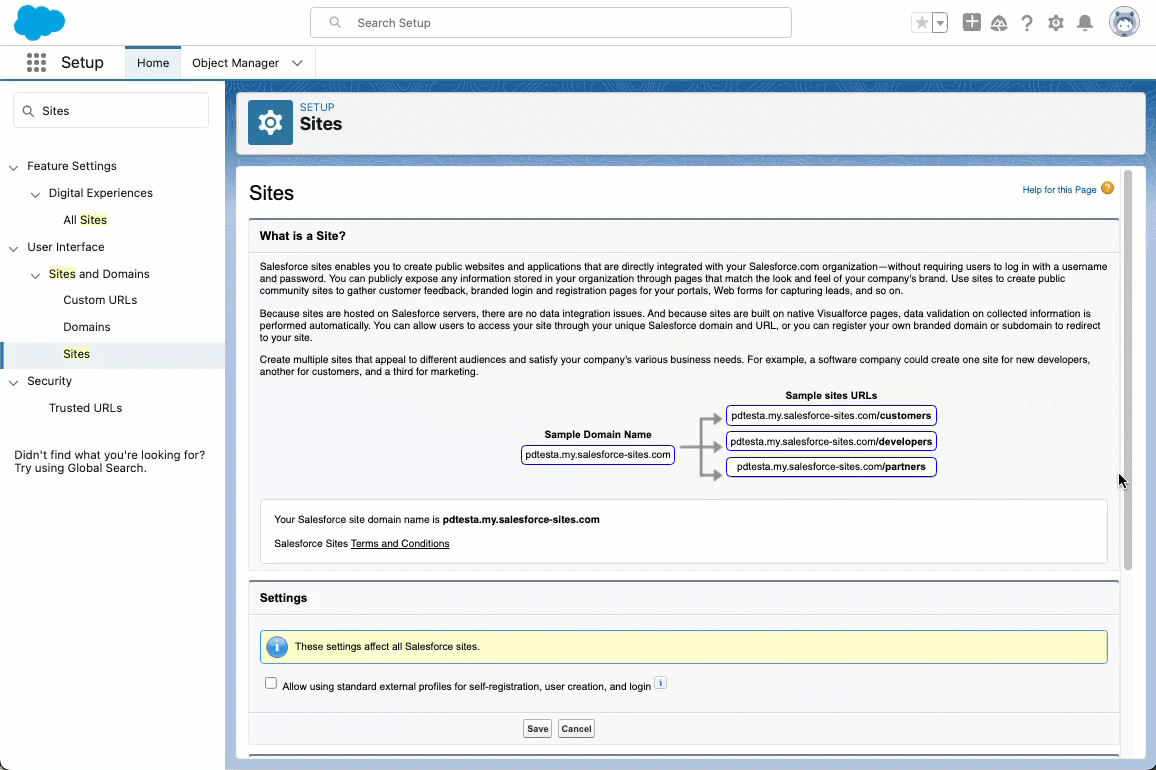
Task: Open the user profile avatar
Action: pos(1124,22)
